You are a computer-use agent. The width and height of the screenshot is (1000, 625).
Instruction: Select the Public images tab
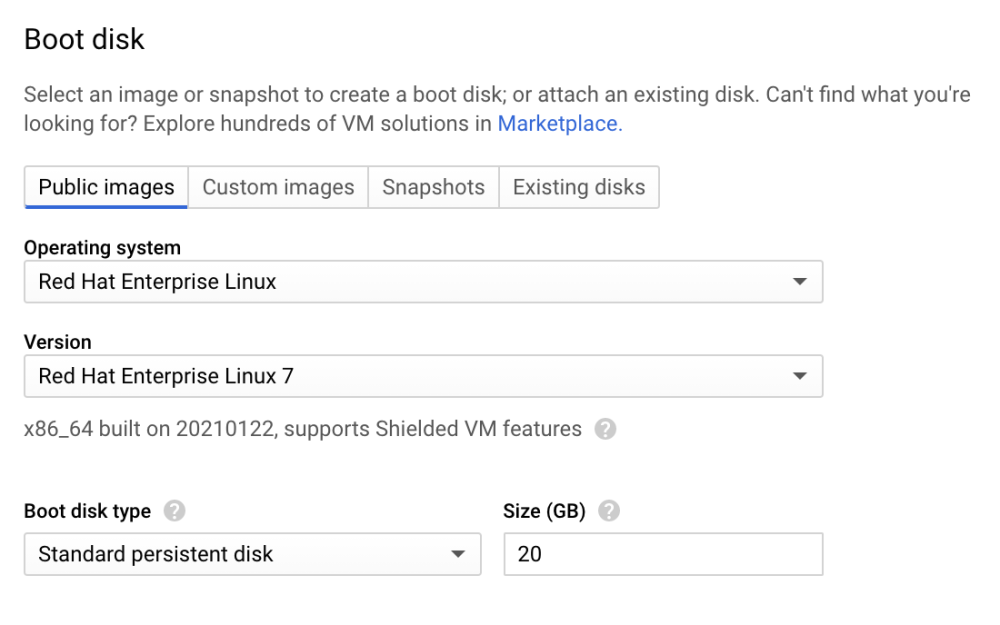106,187
